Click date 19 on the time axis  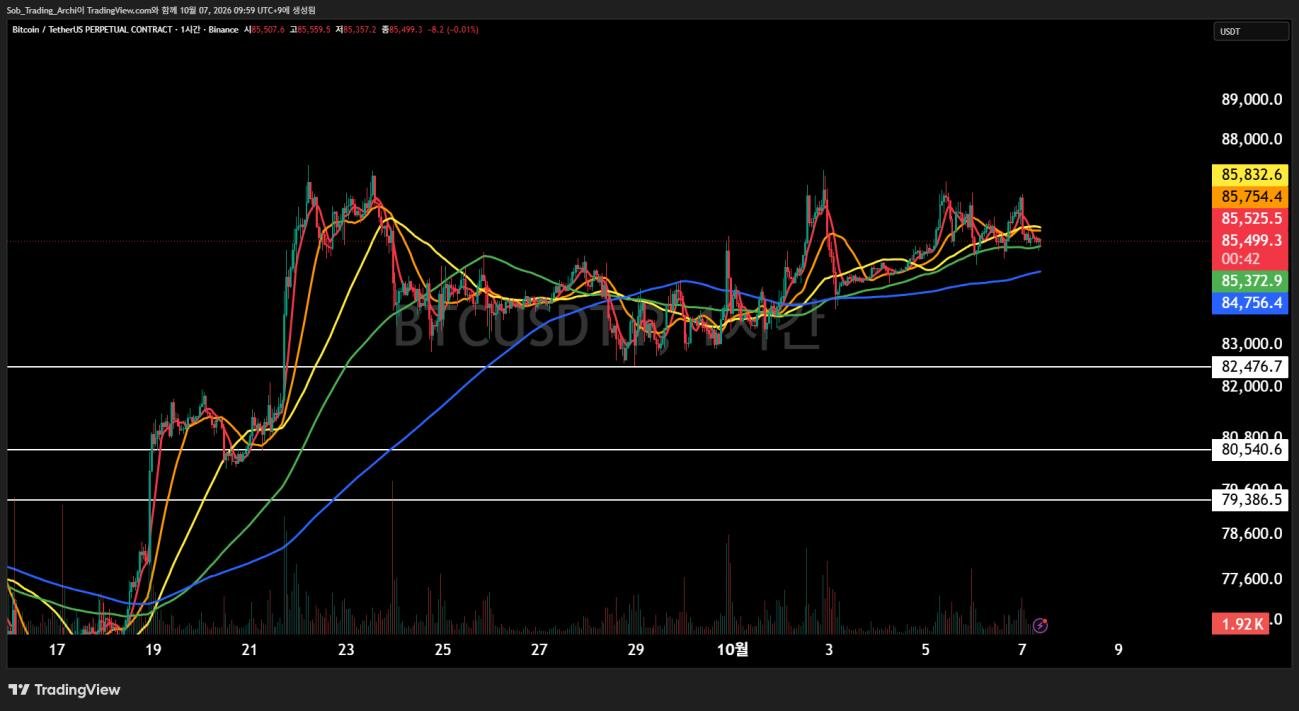point(153,650)
